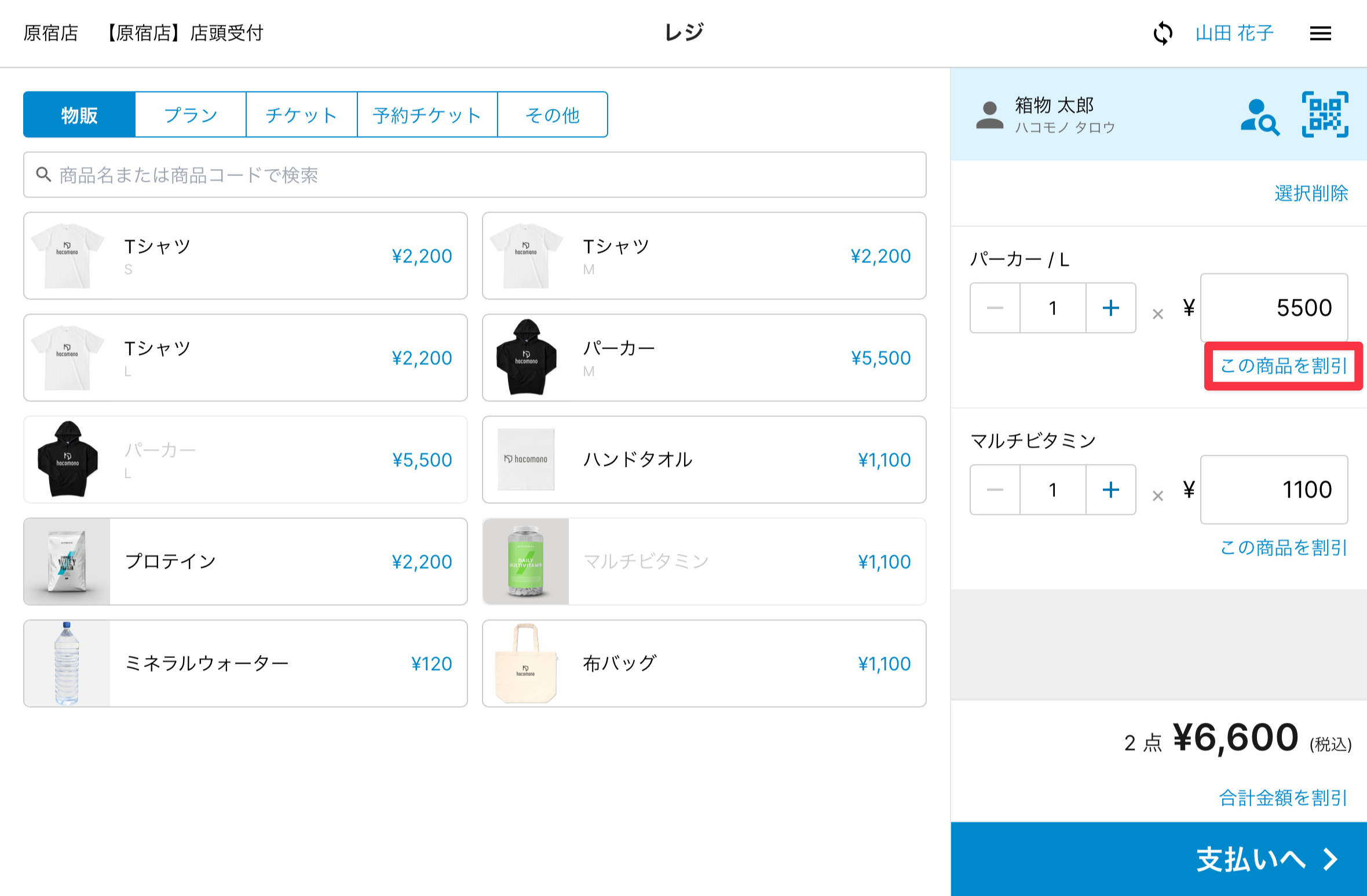Image resolution: width=1367 pixels, height=896 pixels.
Task: Add プロテイン product to cart
Action: click(x=246, y=561)
